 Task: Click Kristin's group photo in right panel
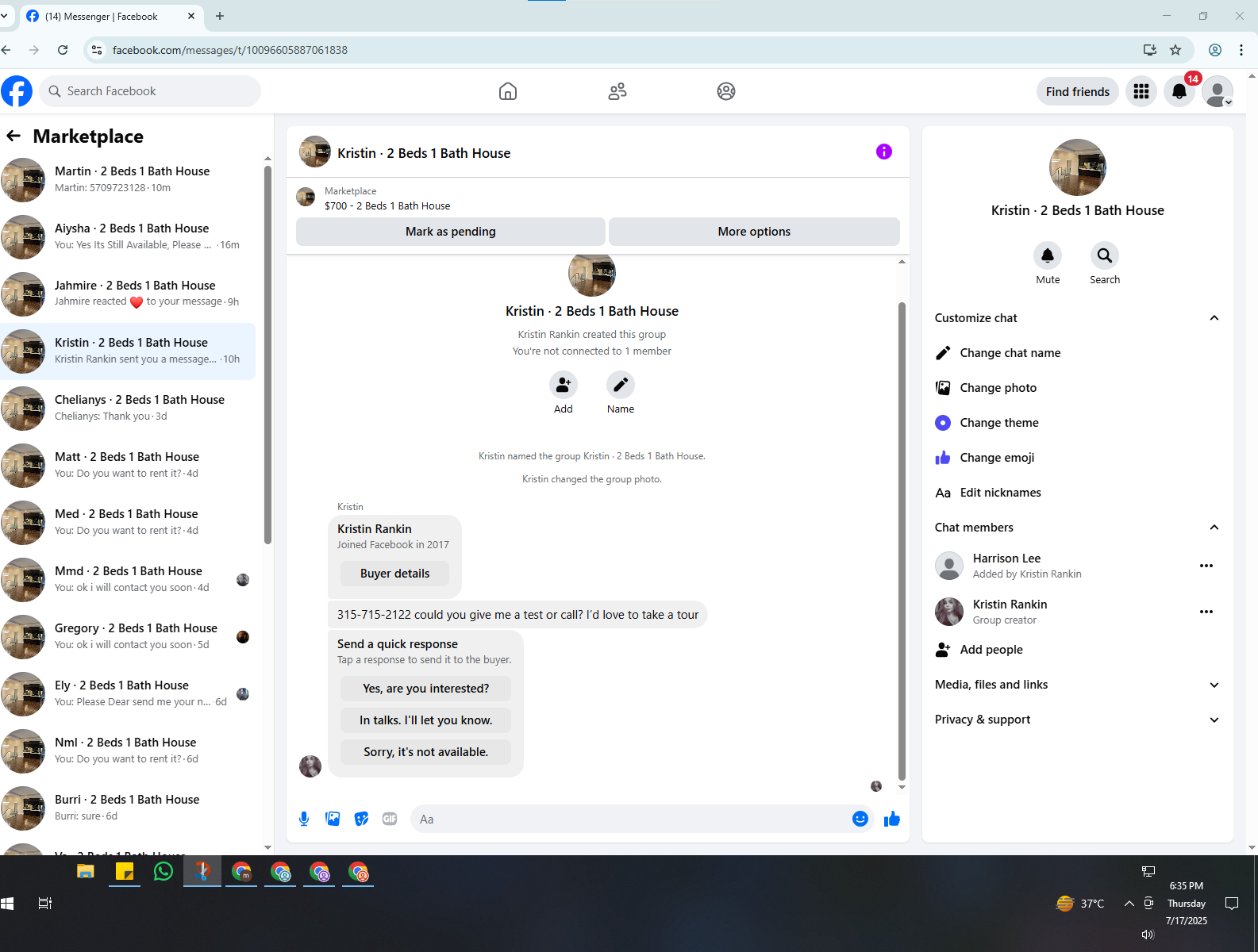1078,167
